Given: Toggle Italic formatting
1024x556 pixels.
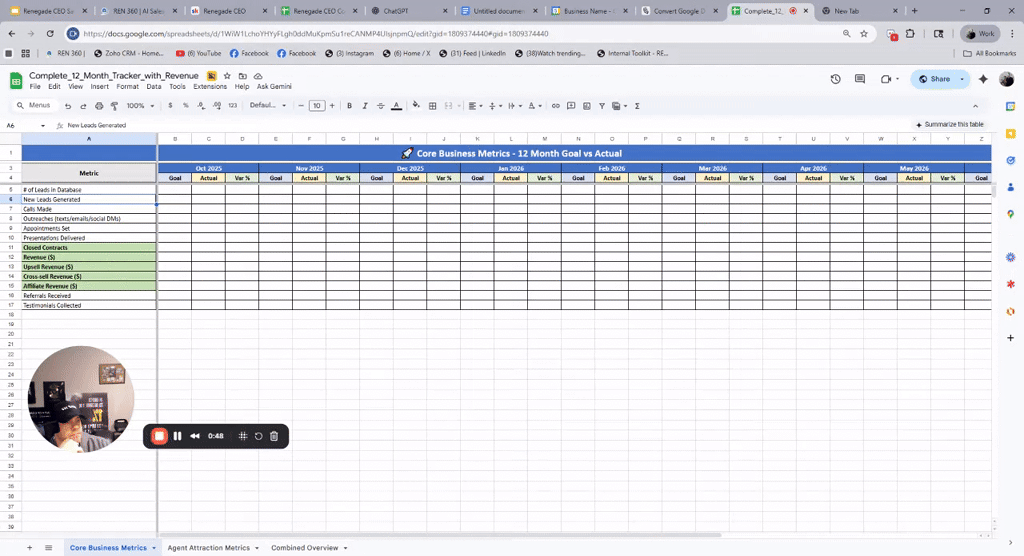Looking at the screenshot, I should coord(365,106).
